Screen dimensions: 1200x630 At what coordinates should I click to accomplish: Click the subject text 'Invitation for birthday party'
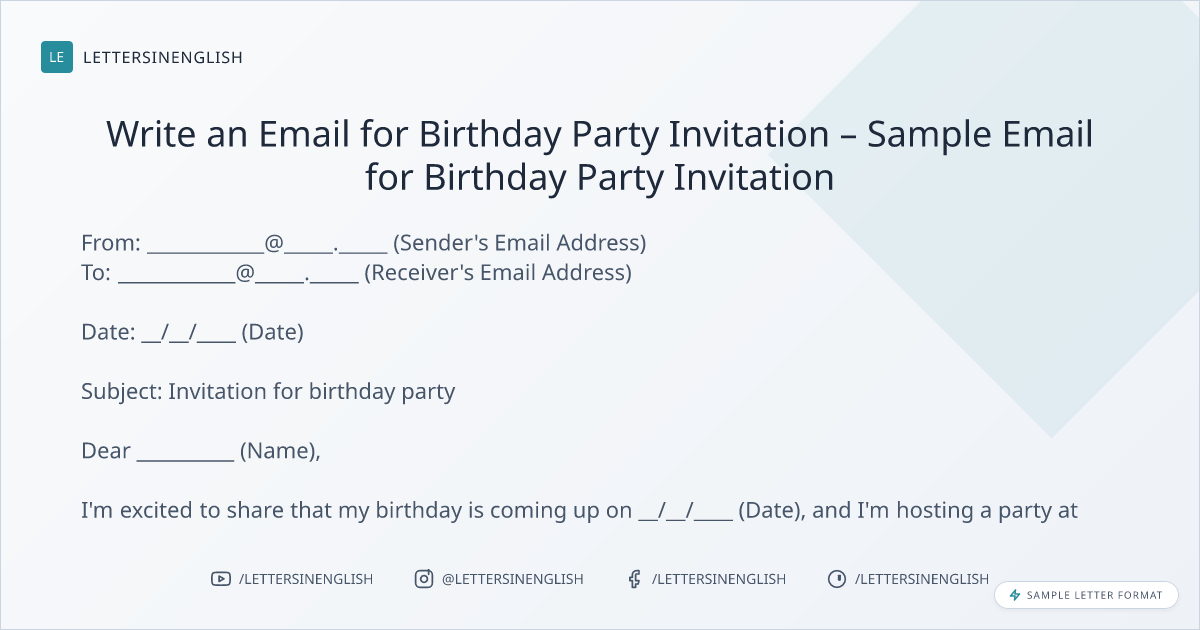pos(311,392)
